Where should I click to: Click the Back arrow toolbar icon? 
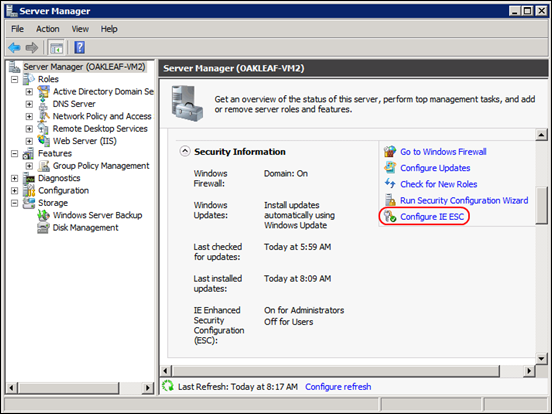[14, 48]
